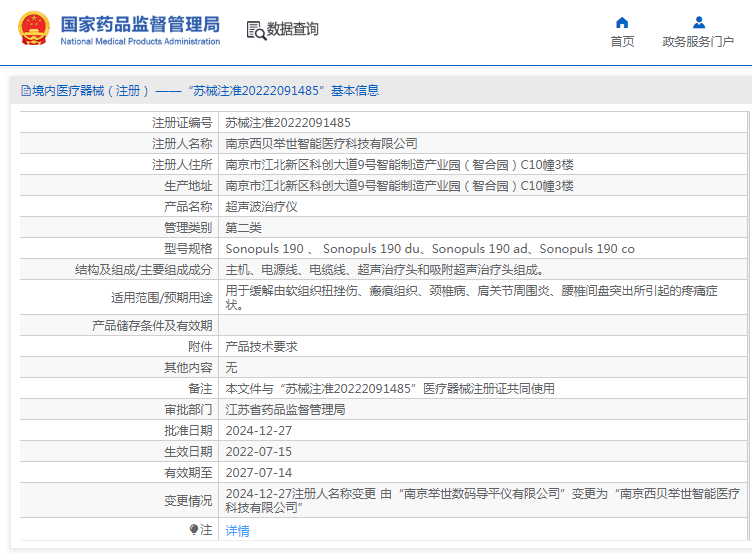Image resolution: width=752 pixels, height=553 pixels.
Task: Click management category value 第二类
Action: coord(244,228)
